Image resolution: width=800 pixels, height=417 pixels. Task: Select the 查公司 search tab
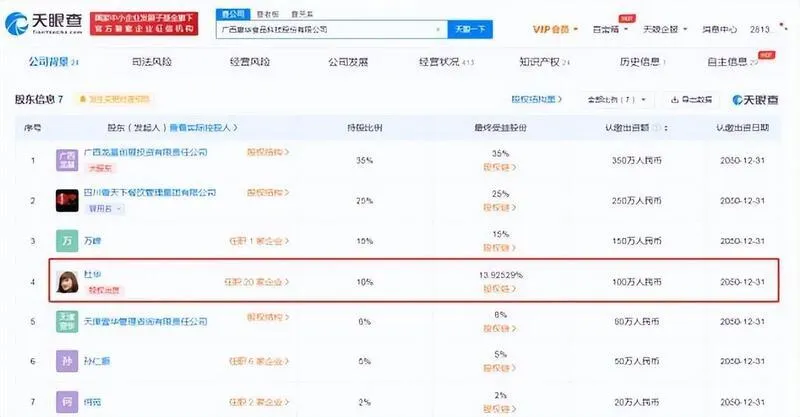[x=233, y=14]
